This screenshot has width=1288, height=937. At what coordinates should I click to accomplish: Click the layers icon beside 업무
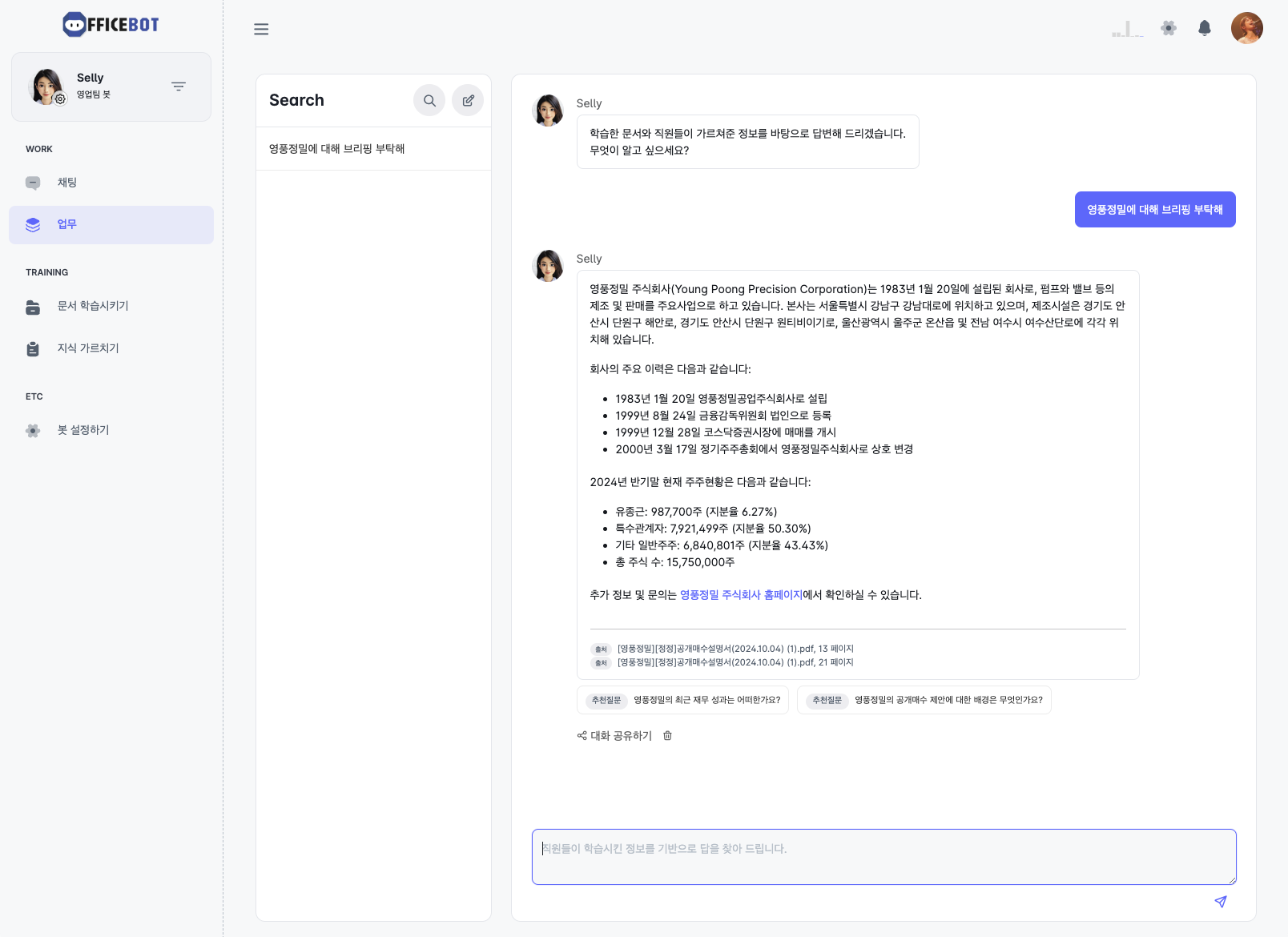33,225
